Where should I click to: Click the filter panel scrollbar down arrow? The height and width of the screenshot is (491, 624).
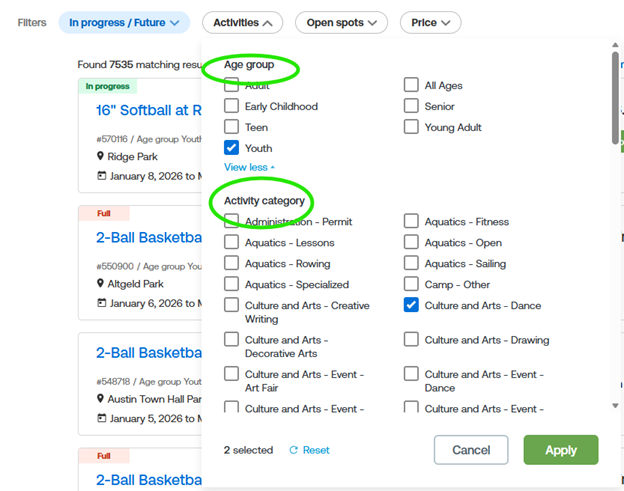pyautogui.click(x=615, y=406)
